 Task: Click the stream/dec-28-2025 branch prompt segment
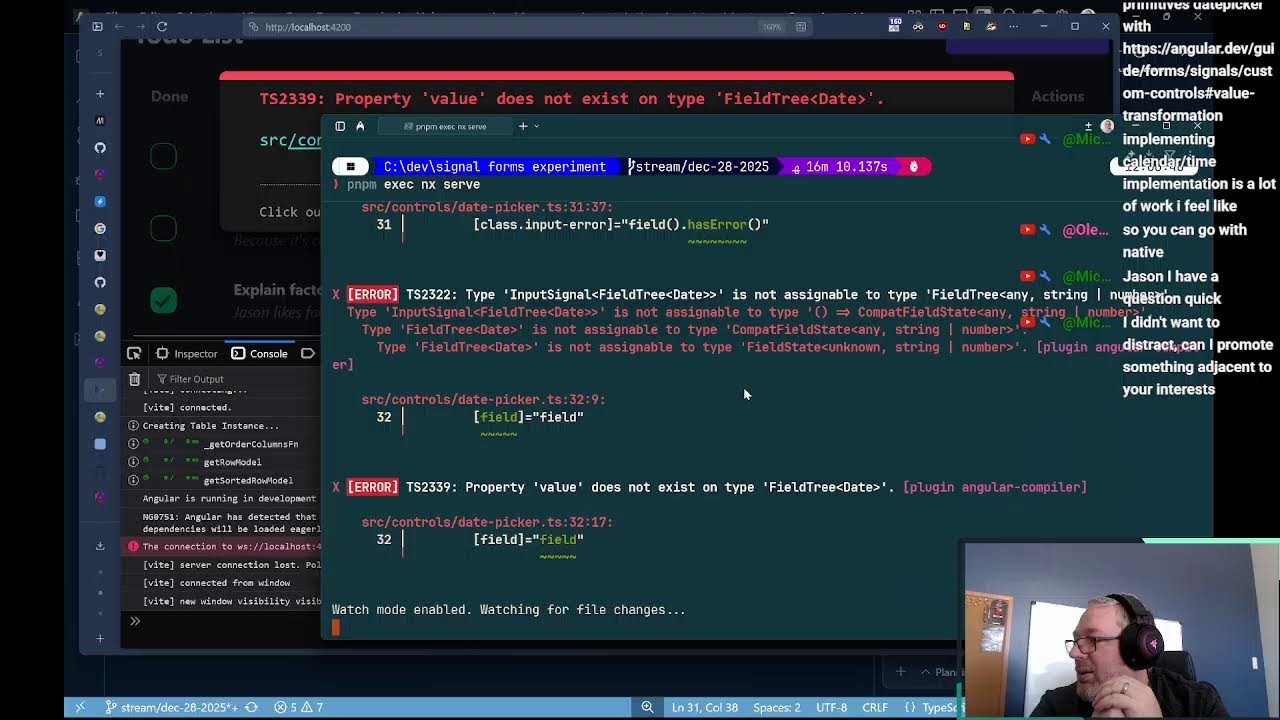pos(700,167)
